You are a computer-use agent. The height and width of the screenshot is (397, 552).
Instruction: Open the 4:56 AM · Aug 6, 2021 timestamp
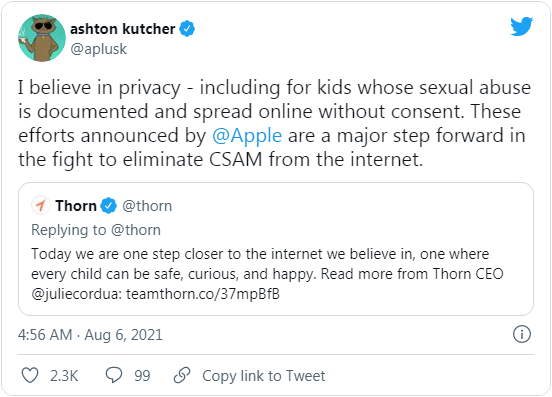tap(90, 335)
